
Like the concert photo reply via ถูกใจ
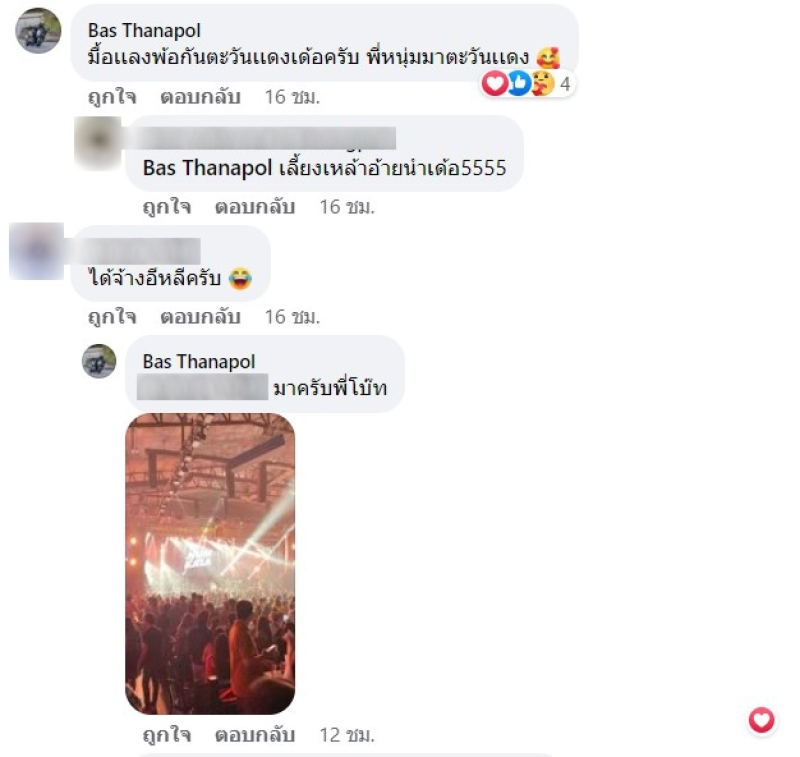click(x=167, y=735)
